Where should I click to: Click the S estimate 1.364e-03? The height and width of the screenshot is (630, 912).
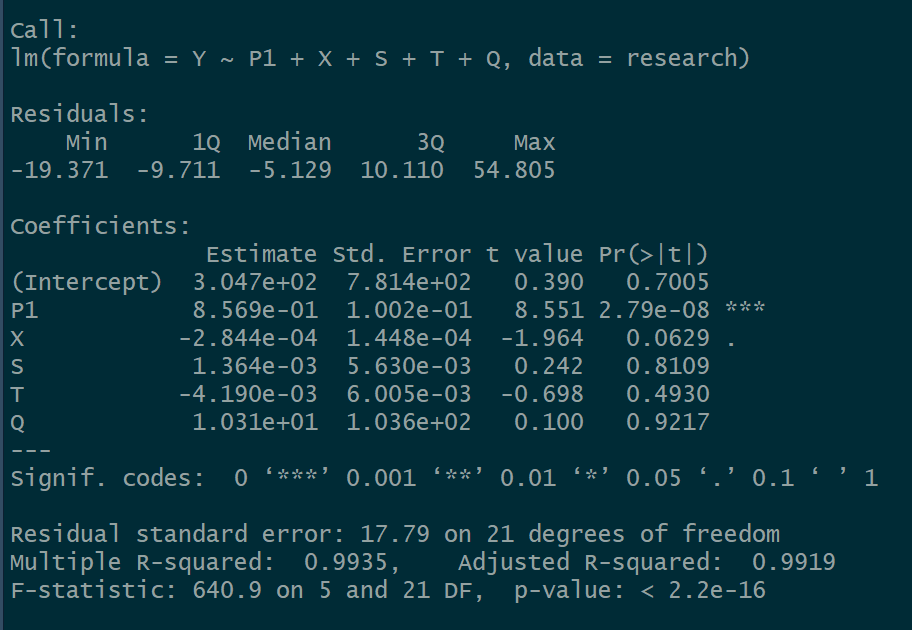tap(255, 366)
